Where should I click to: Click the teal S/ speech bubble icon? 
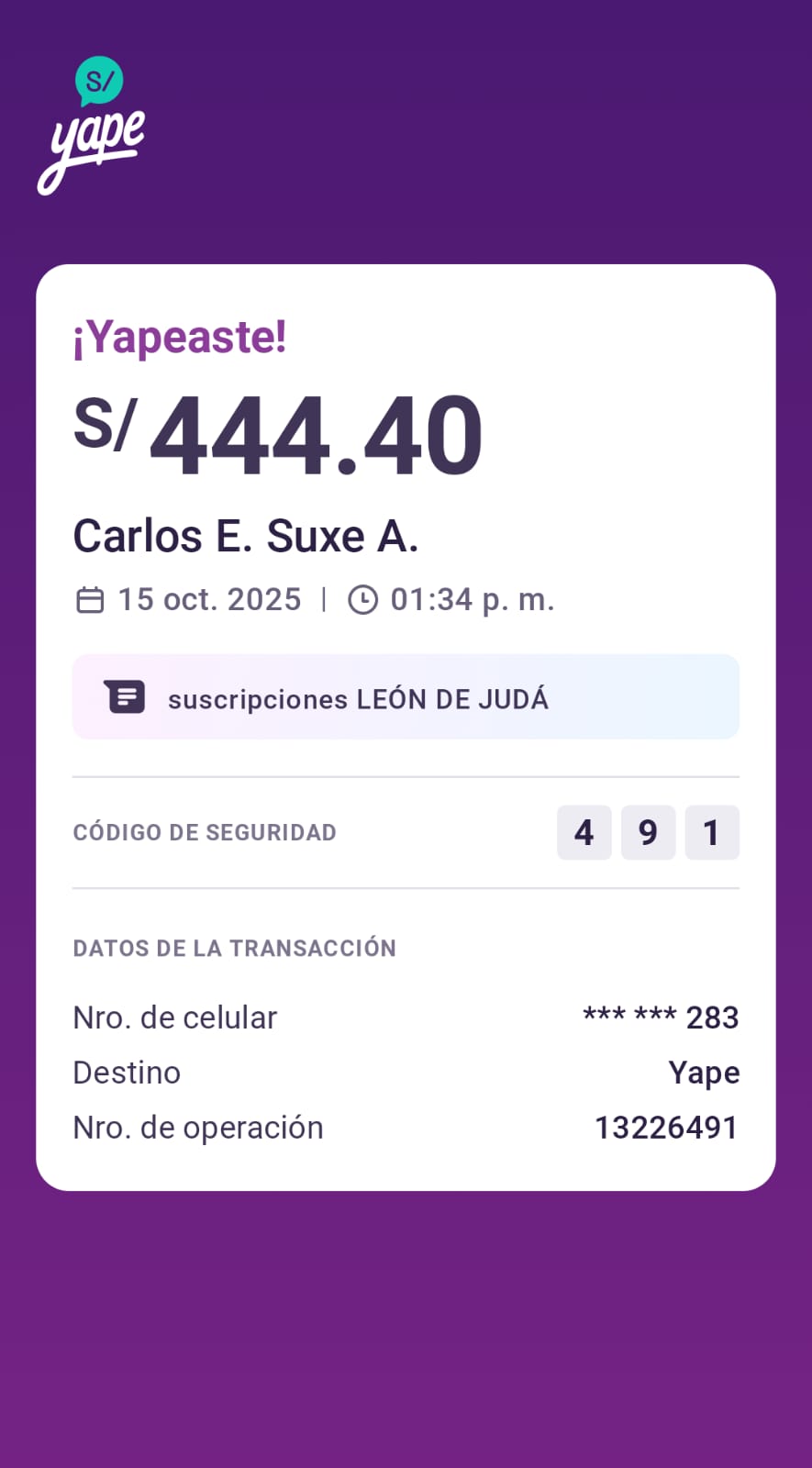(99, 81)
